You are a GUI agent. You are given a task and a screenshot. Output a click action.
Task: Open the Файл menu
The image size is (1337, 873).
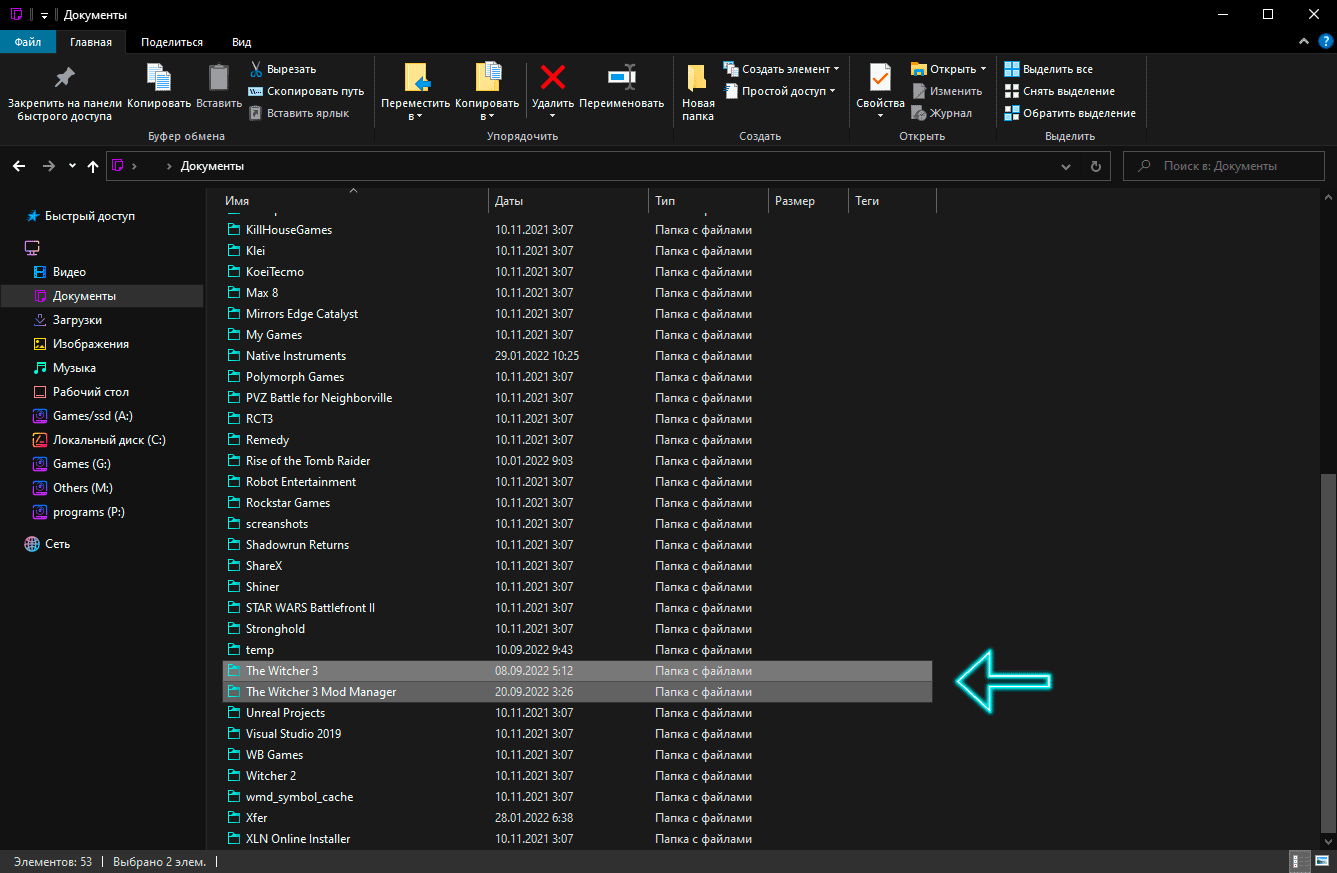coord(28,42)
